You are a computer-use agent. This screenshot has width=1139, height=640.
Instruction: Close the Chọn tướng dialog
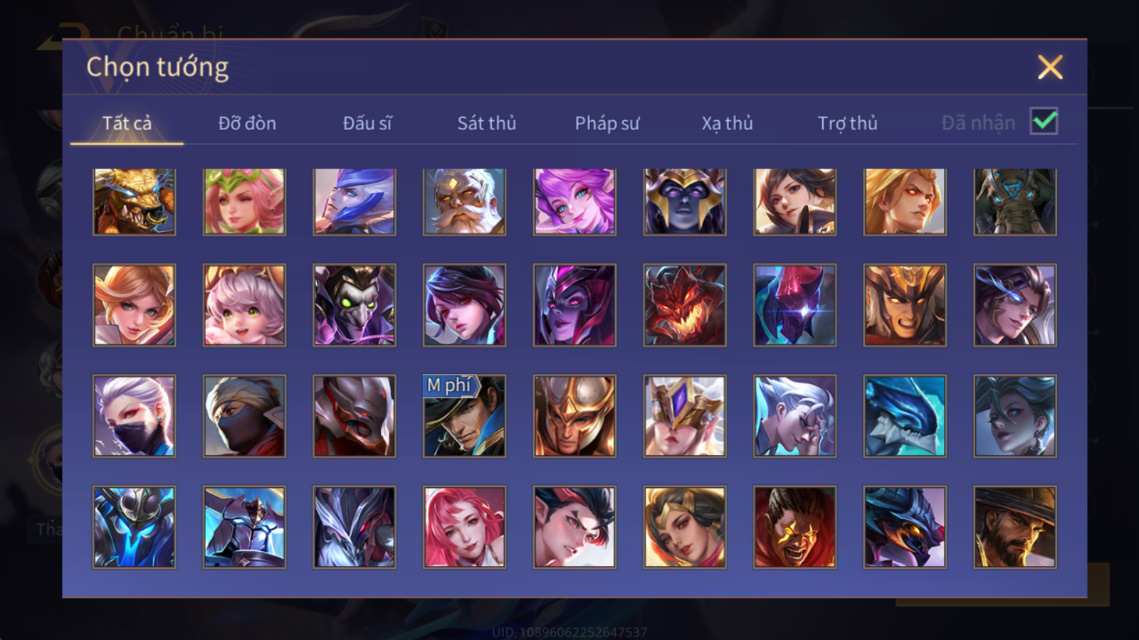click(1050, 67)
